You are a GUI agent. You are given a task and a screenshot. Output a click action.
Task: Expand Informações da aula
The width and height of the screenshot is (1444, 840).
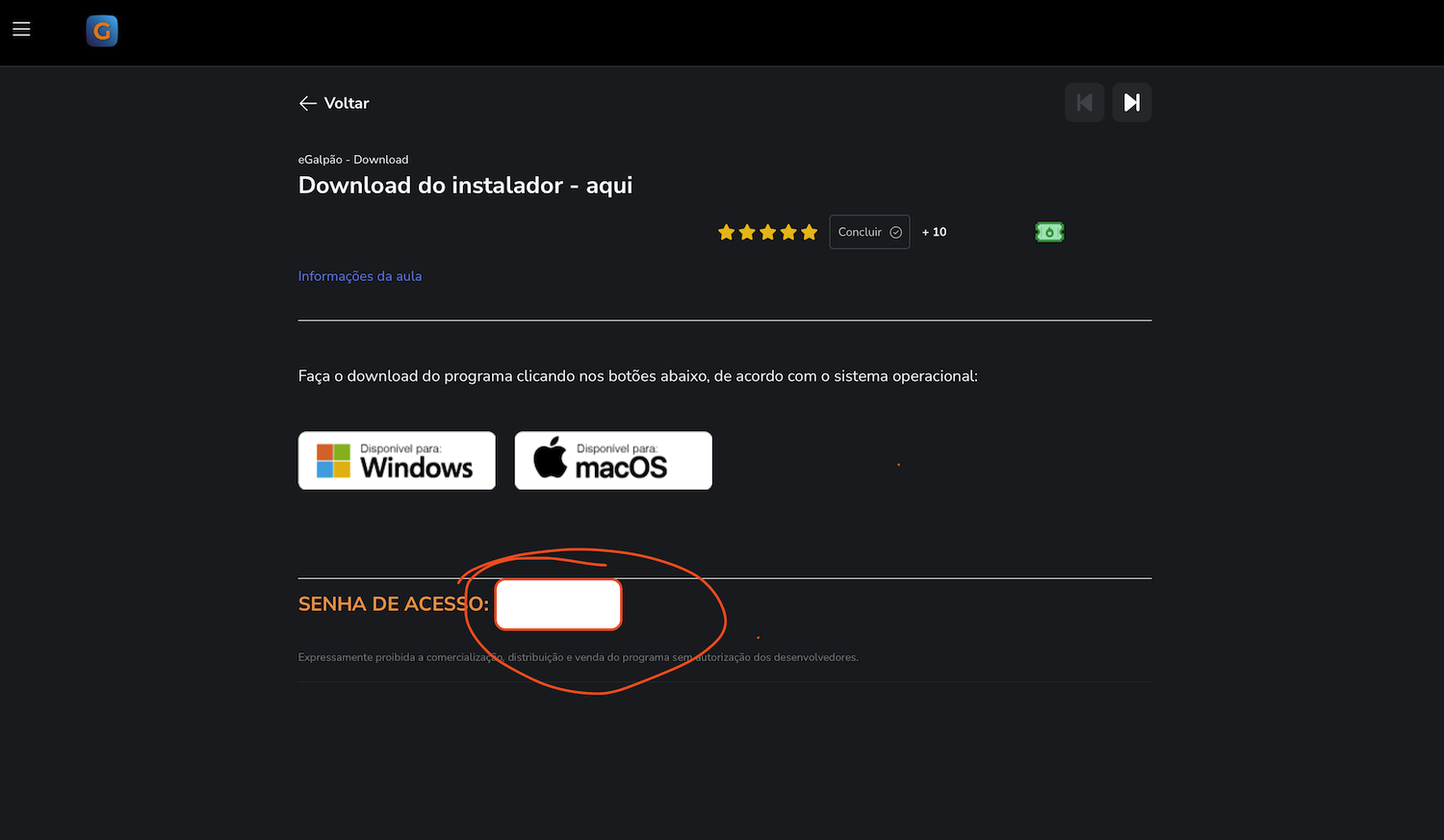tap(360, 276)
